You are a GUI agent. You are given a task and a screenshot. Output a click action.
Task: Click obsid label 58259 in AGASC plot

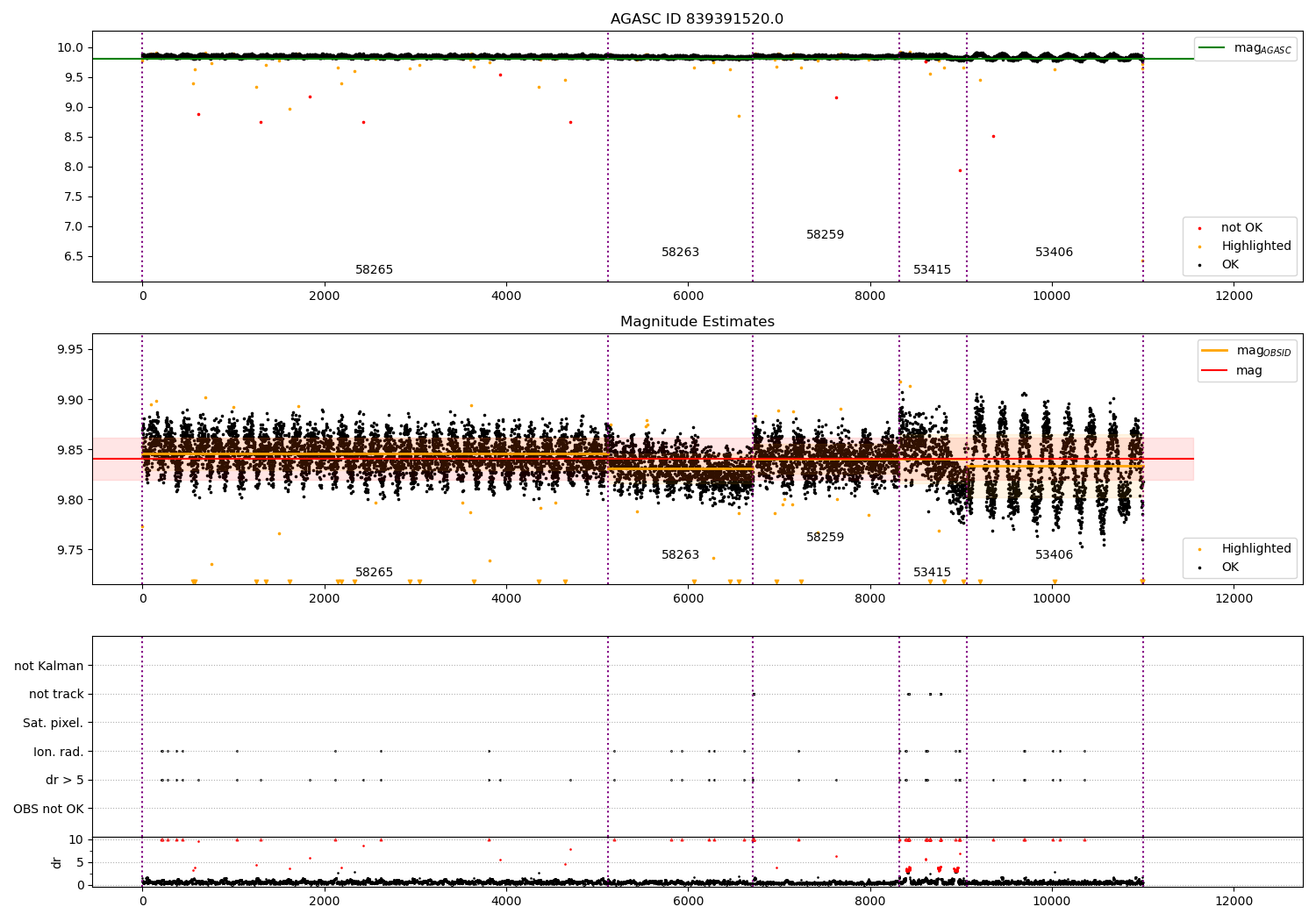coord(825,235)
